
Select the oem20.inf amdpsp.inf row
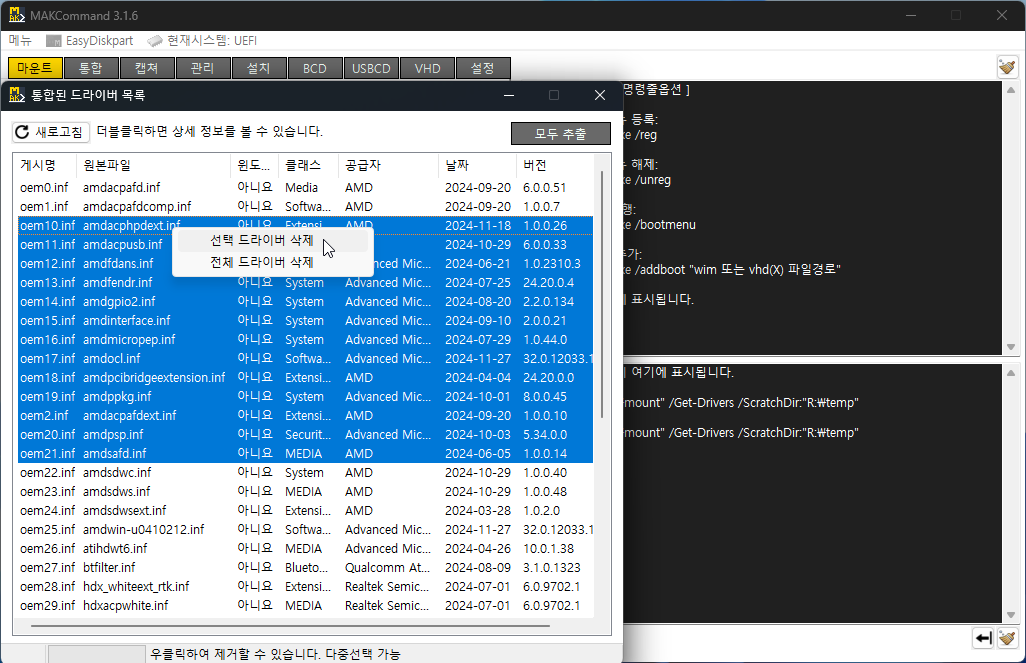click(305, 435)
